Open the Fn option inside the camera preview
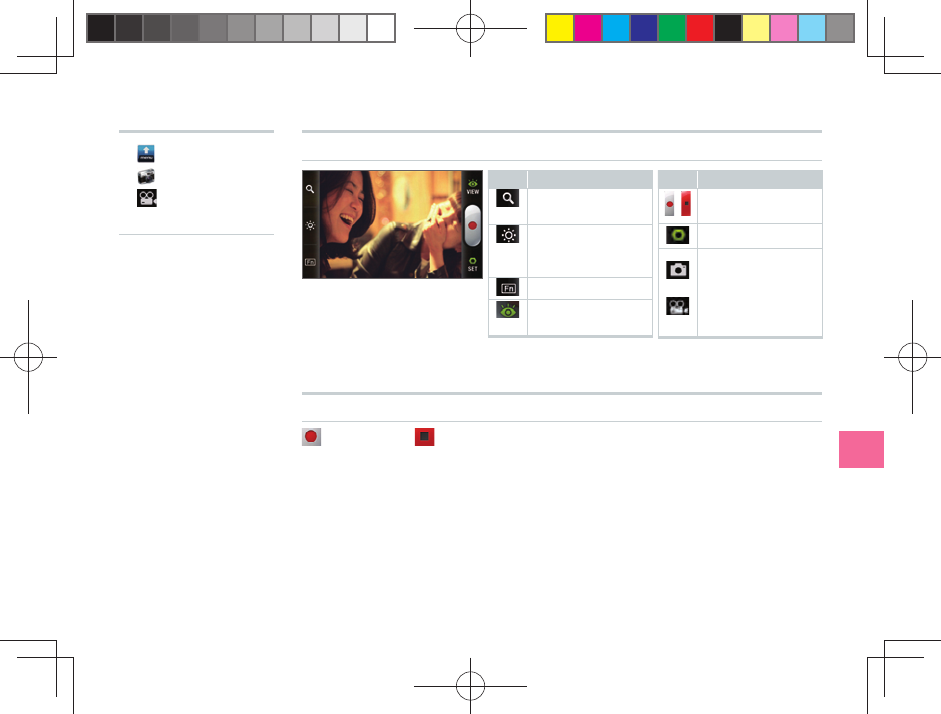This screenshot has height=714, width=941. pos(310,262)
